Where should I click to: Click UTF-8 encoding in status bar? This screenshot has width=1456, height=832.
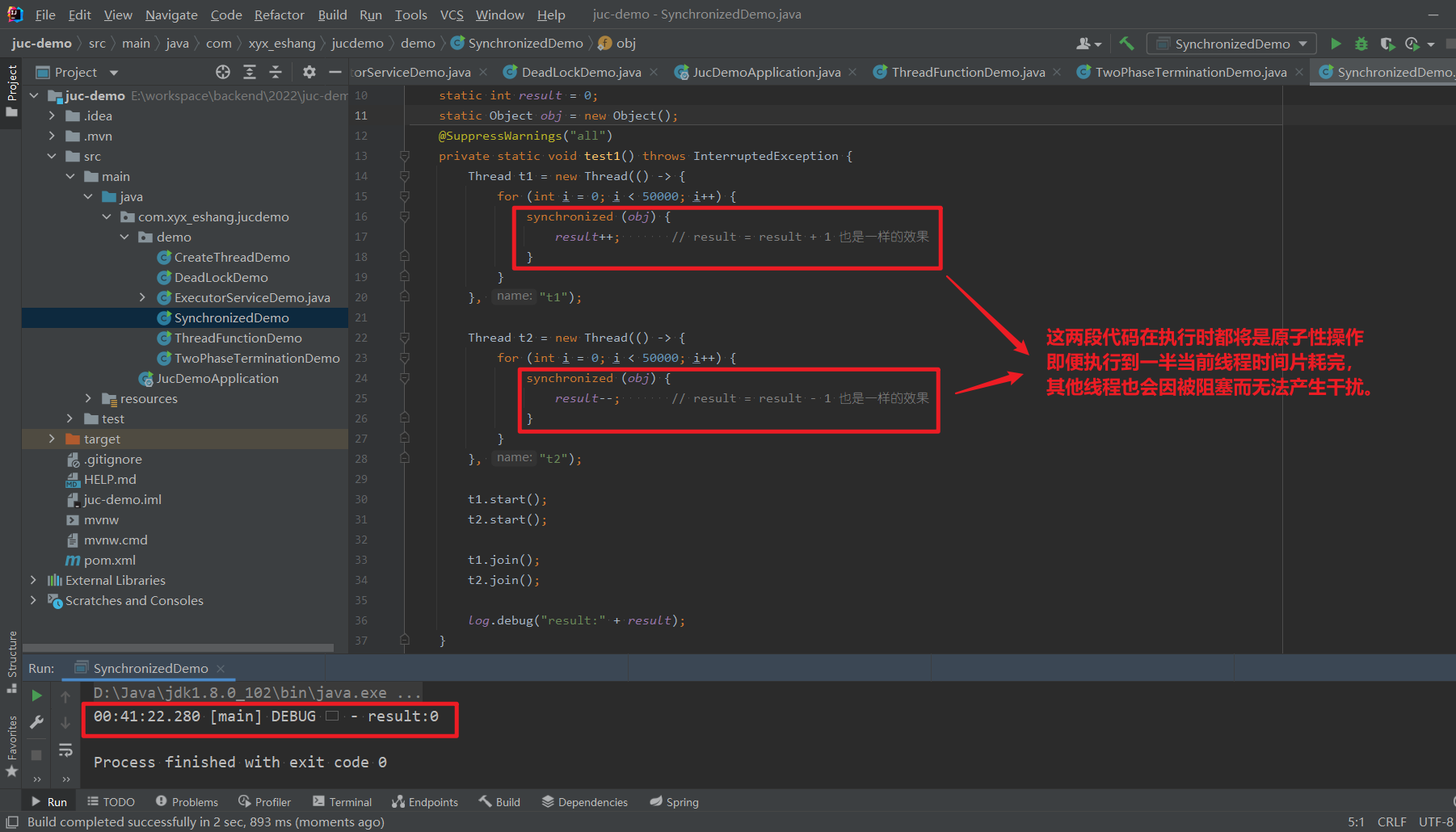tap(1436, 821)
